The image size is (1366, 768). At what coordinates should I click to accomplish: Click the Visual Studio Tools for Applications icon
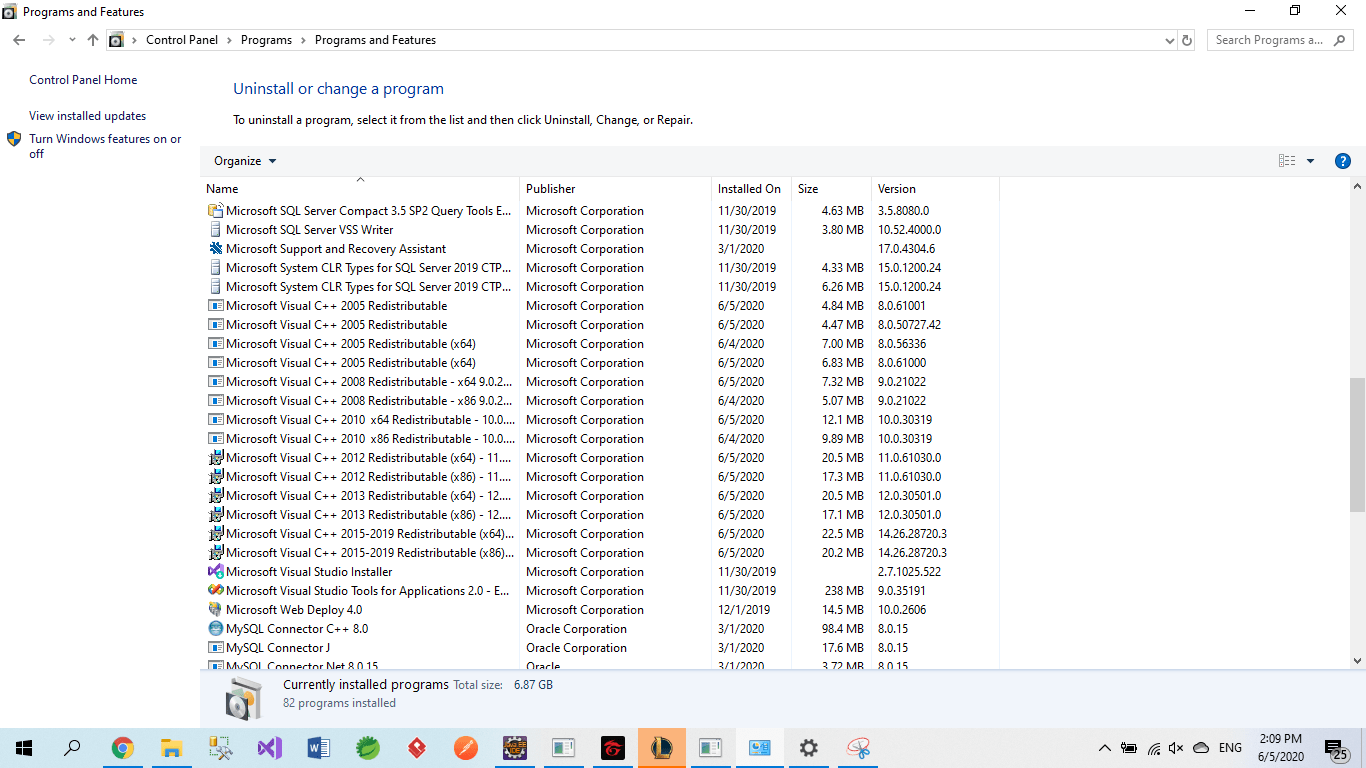coord(215,591)
